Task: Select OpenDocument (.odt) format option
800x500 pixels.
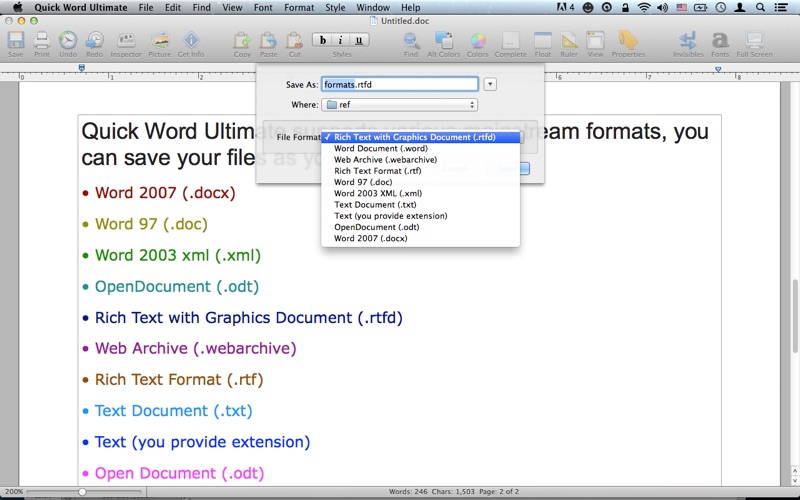Action: point(420,227)
